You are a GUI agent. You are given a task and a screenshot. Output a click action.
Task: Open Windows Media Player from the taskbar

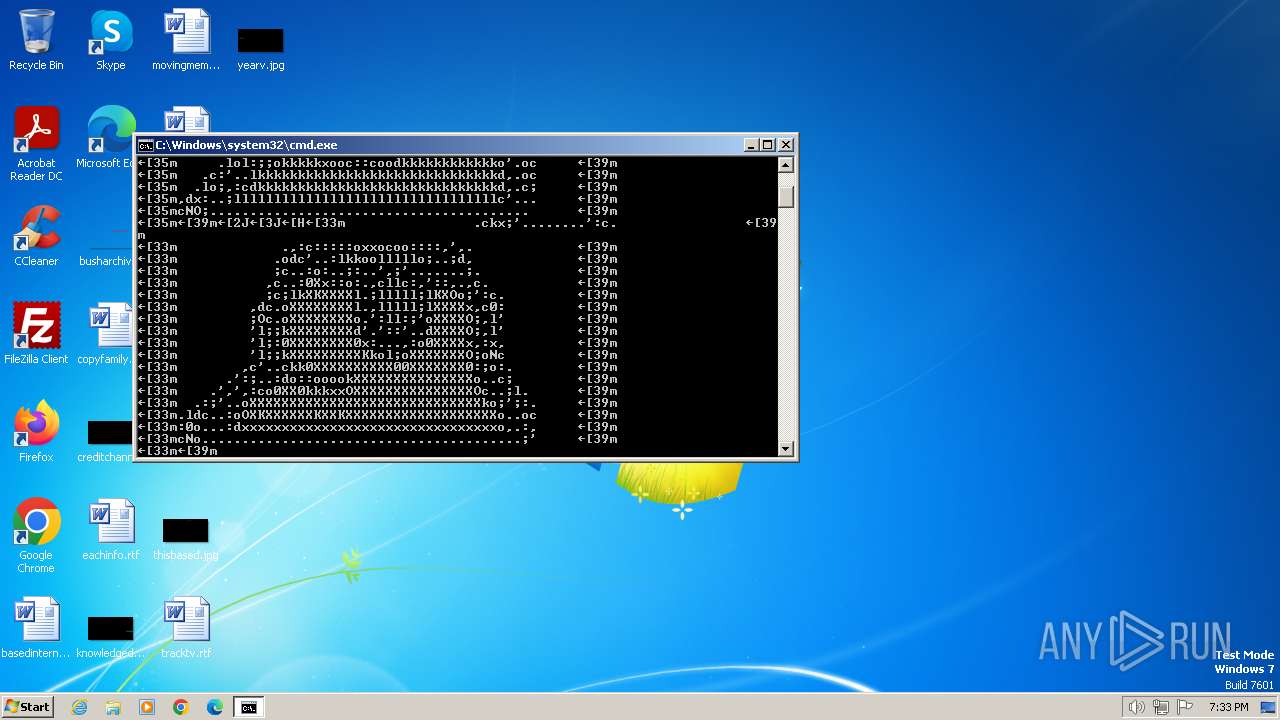(147, 707)
